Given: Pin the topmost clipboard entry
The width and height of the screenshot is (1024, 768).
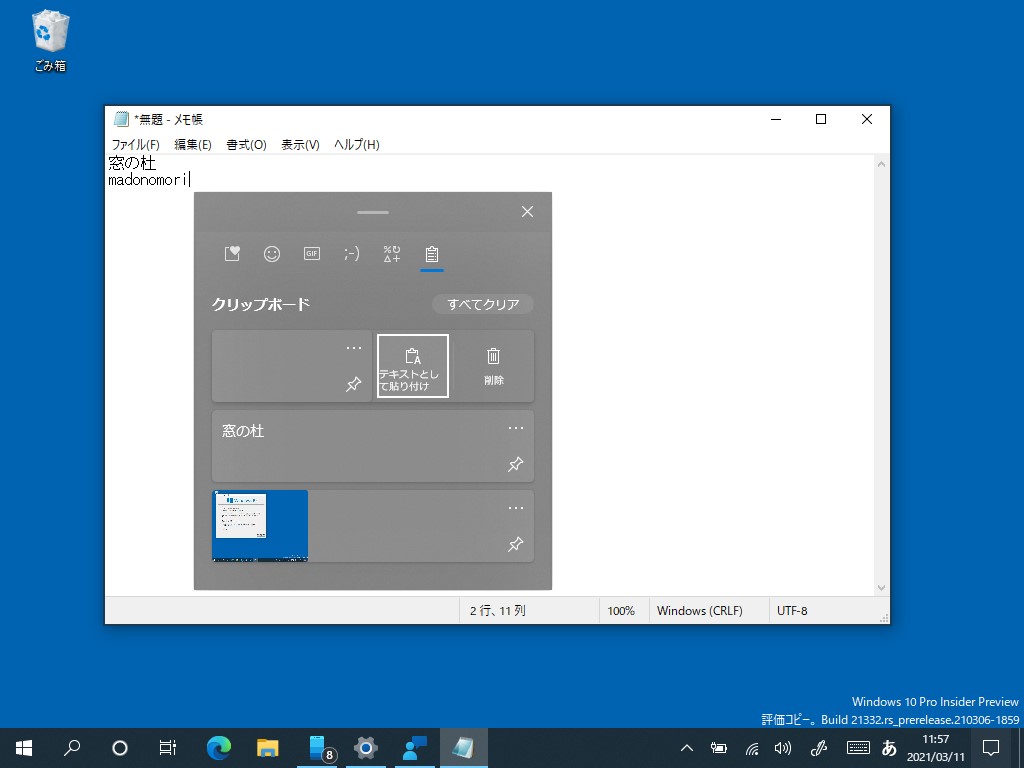Looking at the screenshot, I should [x=353, y=384].
